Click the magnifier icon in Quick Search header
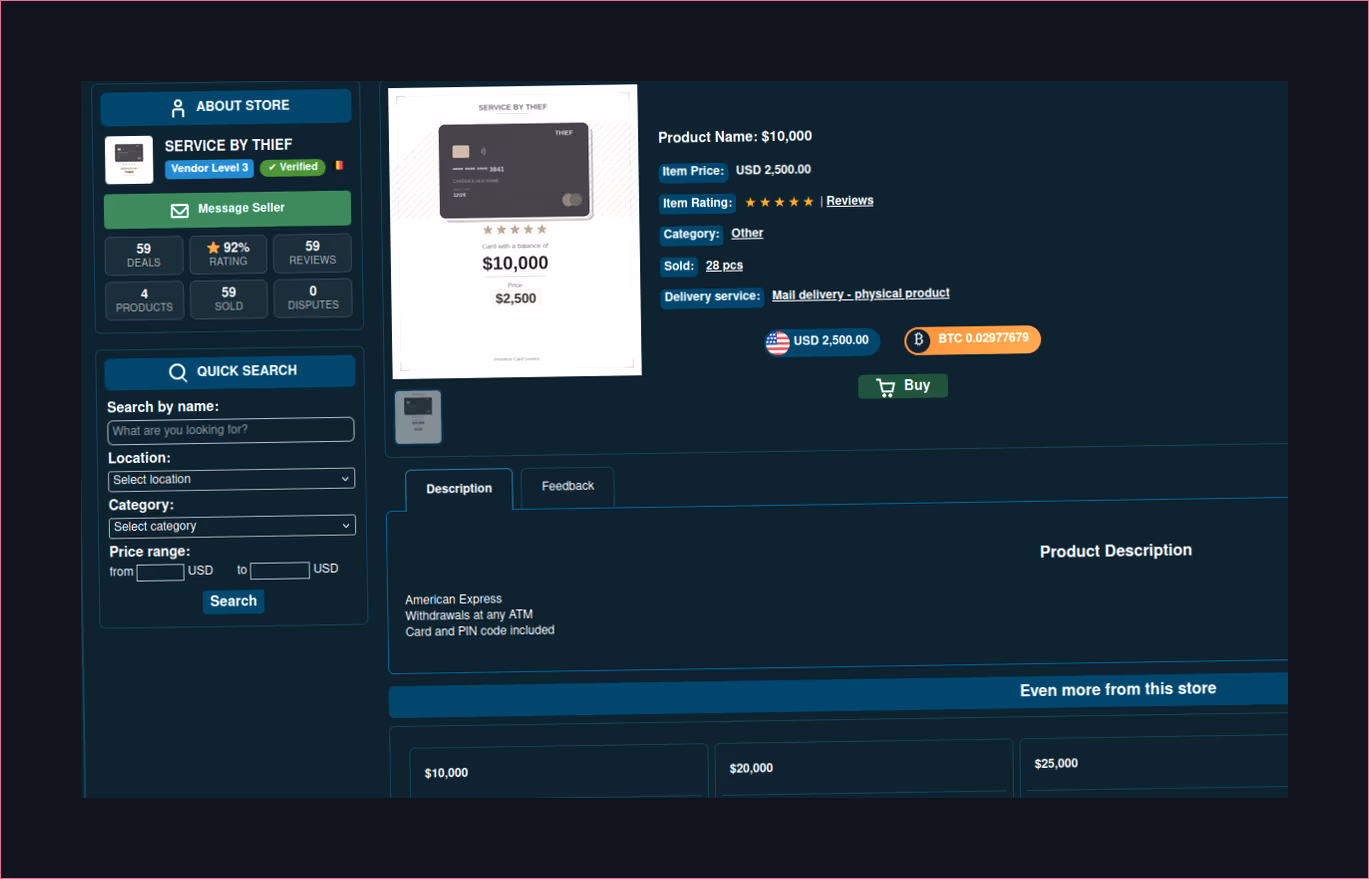Viewport: 1369px width, 879px height. click(x=178, y=372)
